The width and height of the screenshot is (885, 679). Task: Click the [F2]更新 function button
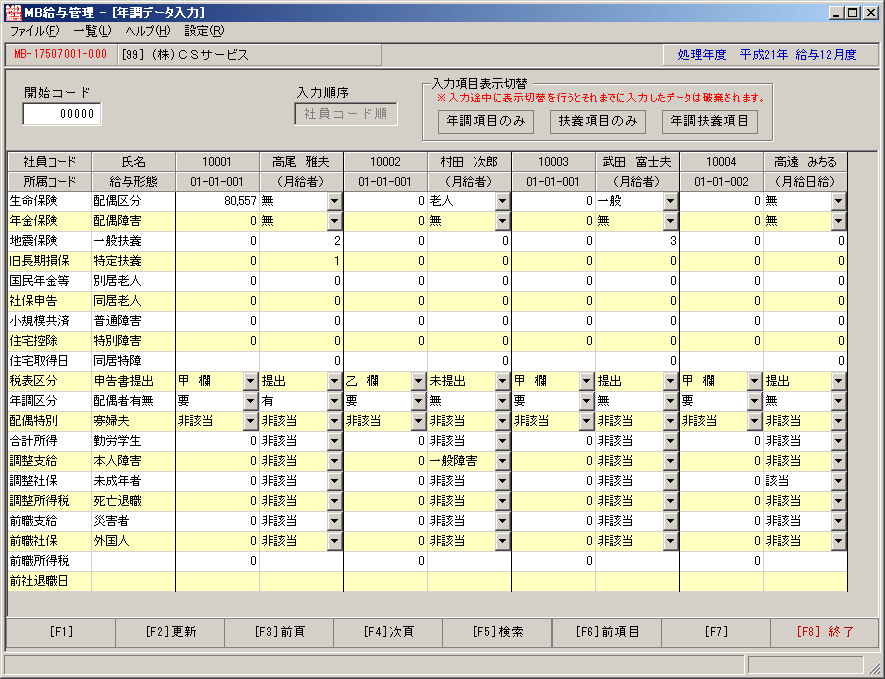(x=170, y=632)
